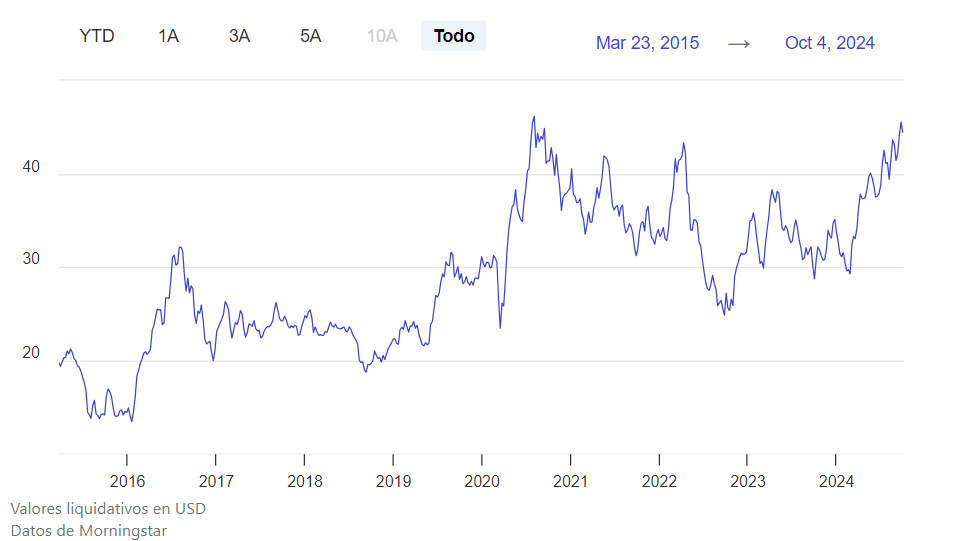953x541 pixels.
Task: Select the YTD time range
Action: [x=97, y=36]
